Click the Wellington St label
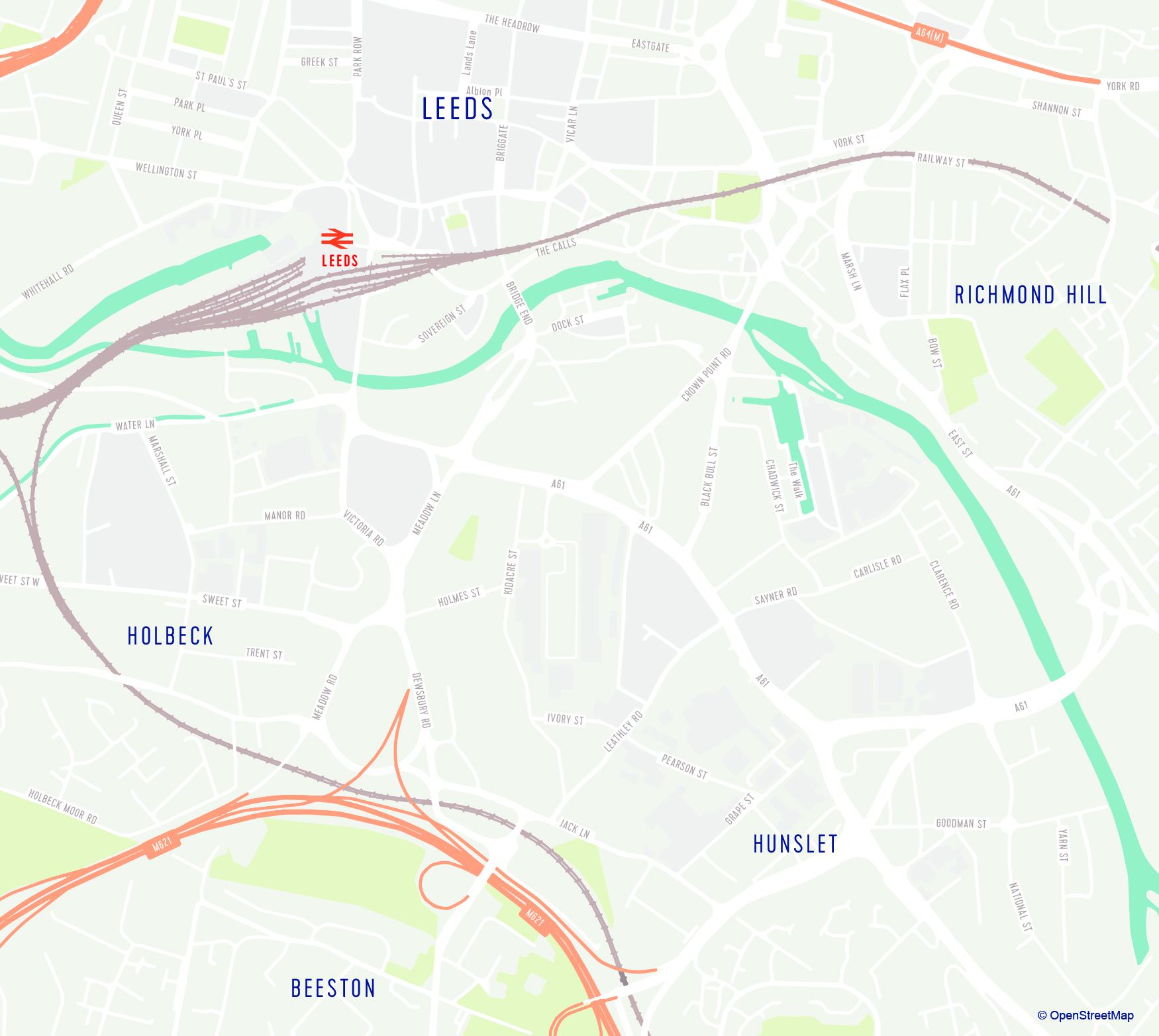The height and width of the screenshot is (1036, 1159). pyautogui.click(x=166, y=171)
